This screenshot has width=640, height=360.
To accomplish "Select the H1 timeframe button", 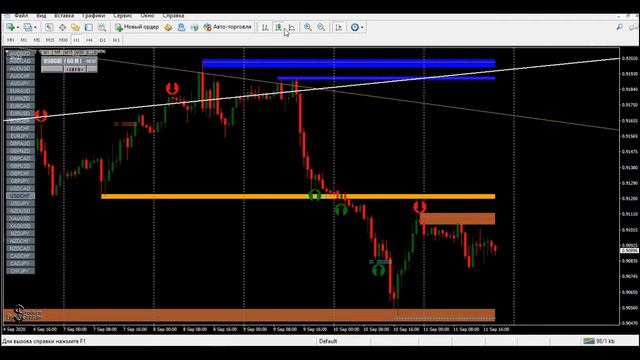I will point(76,40).
